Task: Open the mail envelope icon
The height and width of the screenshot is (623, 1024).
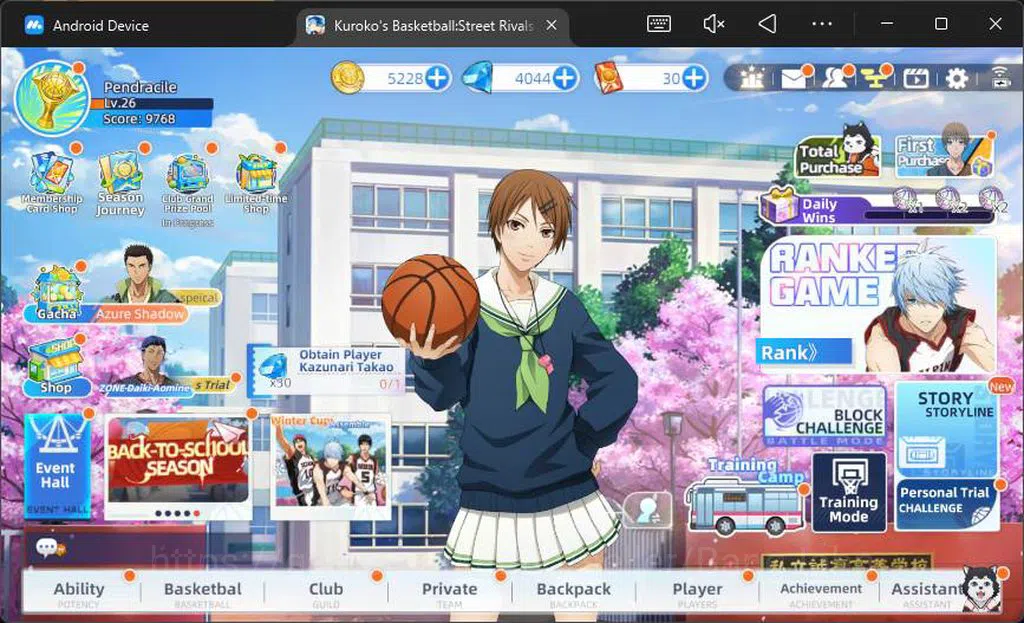Action: tap(793, 79)
